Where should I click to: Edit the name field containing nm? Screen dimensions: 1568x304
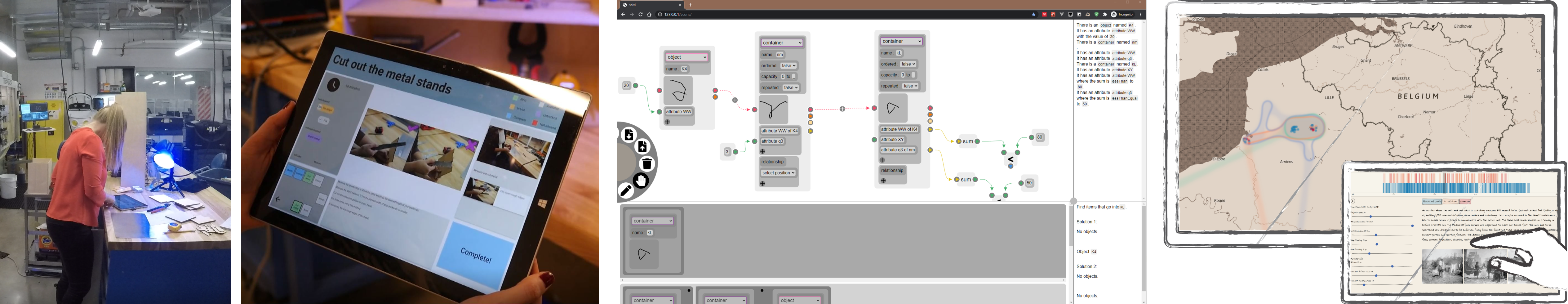[780, 55]
